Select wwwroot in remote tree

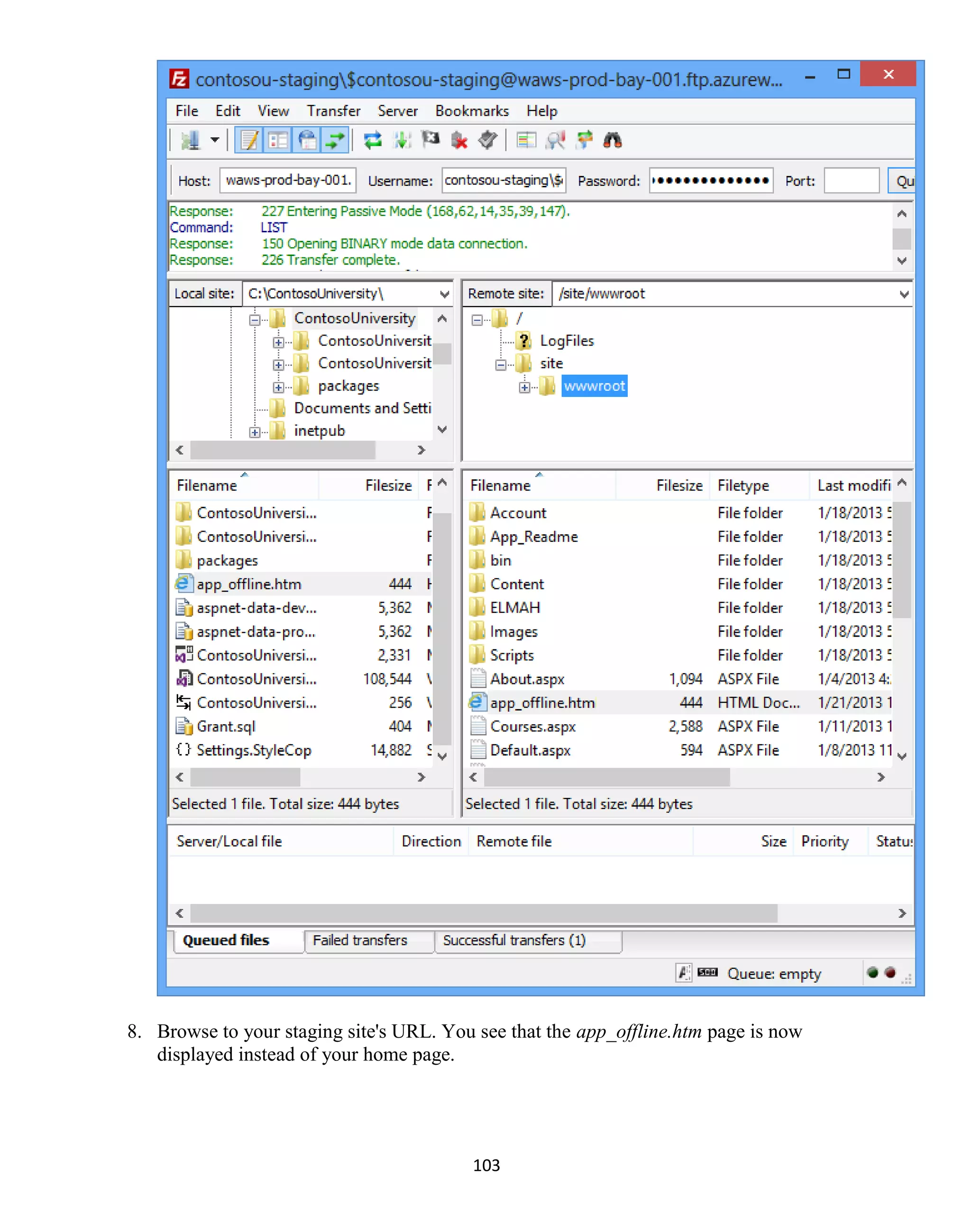pyautogui.click(x=594, y=386)
